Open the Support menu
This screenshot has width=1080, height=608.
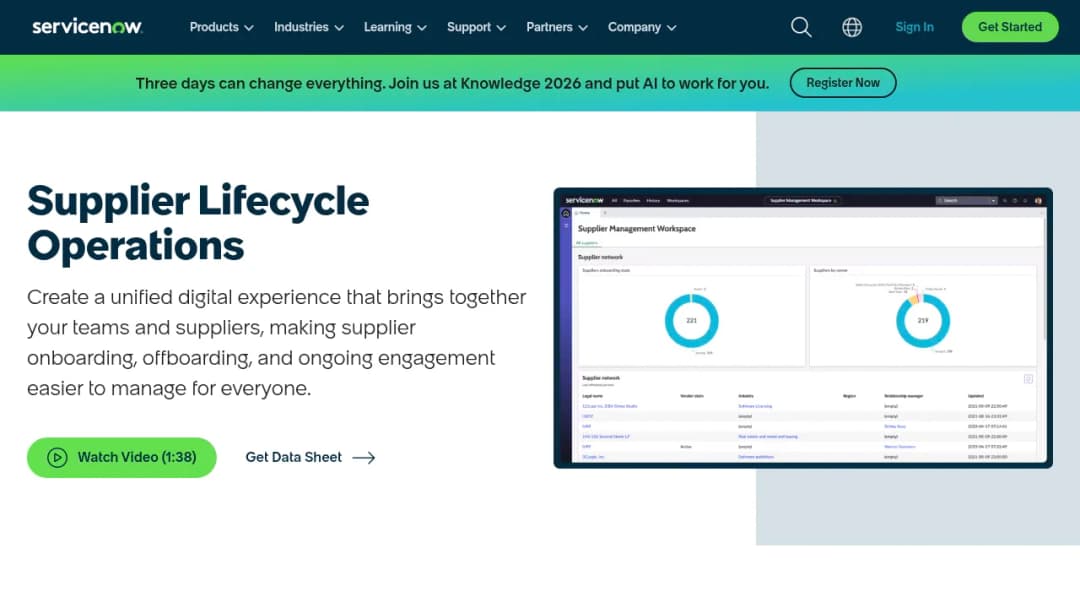tap(476, 28)
